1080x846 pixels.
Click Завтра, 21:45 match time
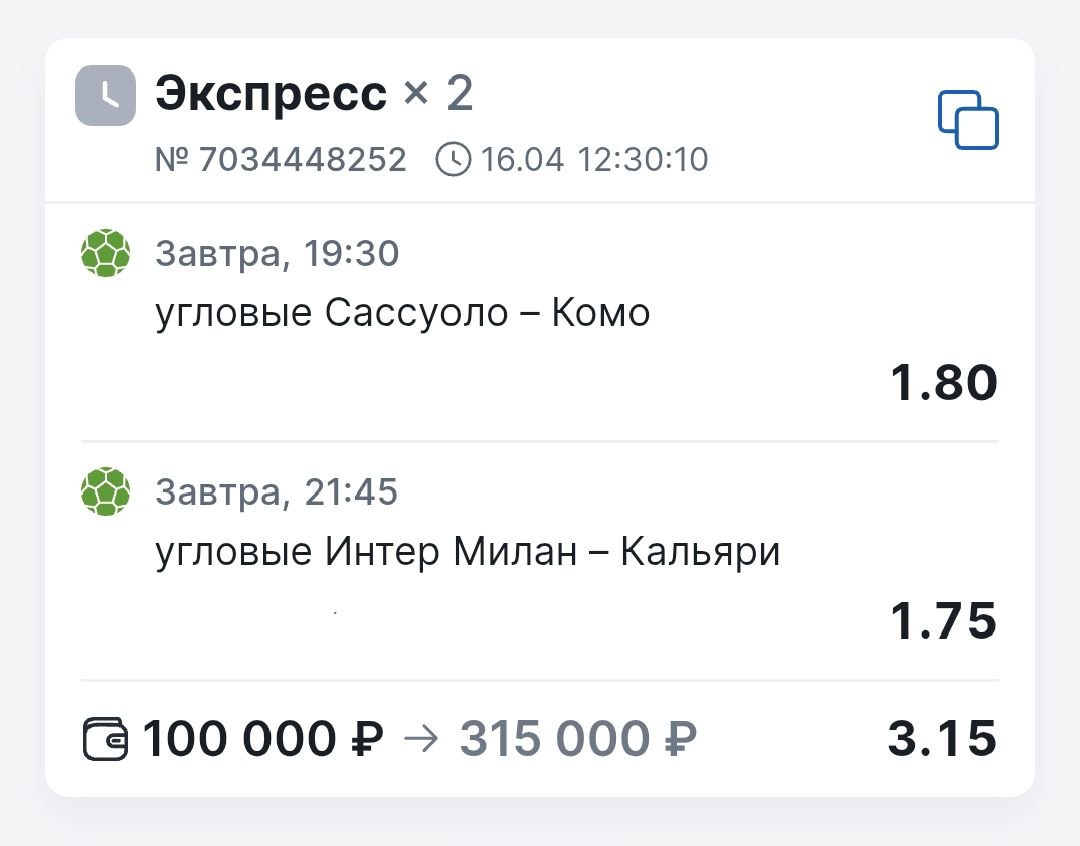[277, 492]
